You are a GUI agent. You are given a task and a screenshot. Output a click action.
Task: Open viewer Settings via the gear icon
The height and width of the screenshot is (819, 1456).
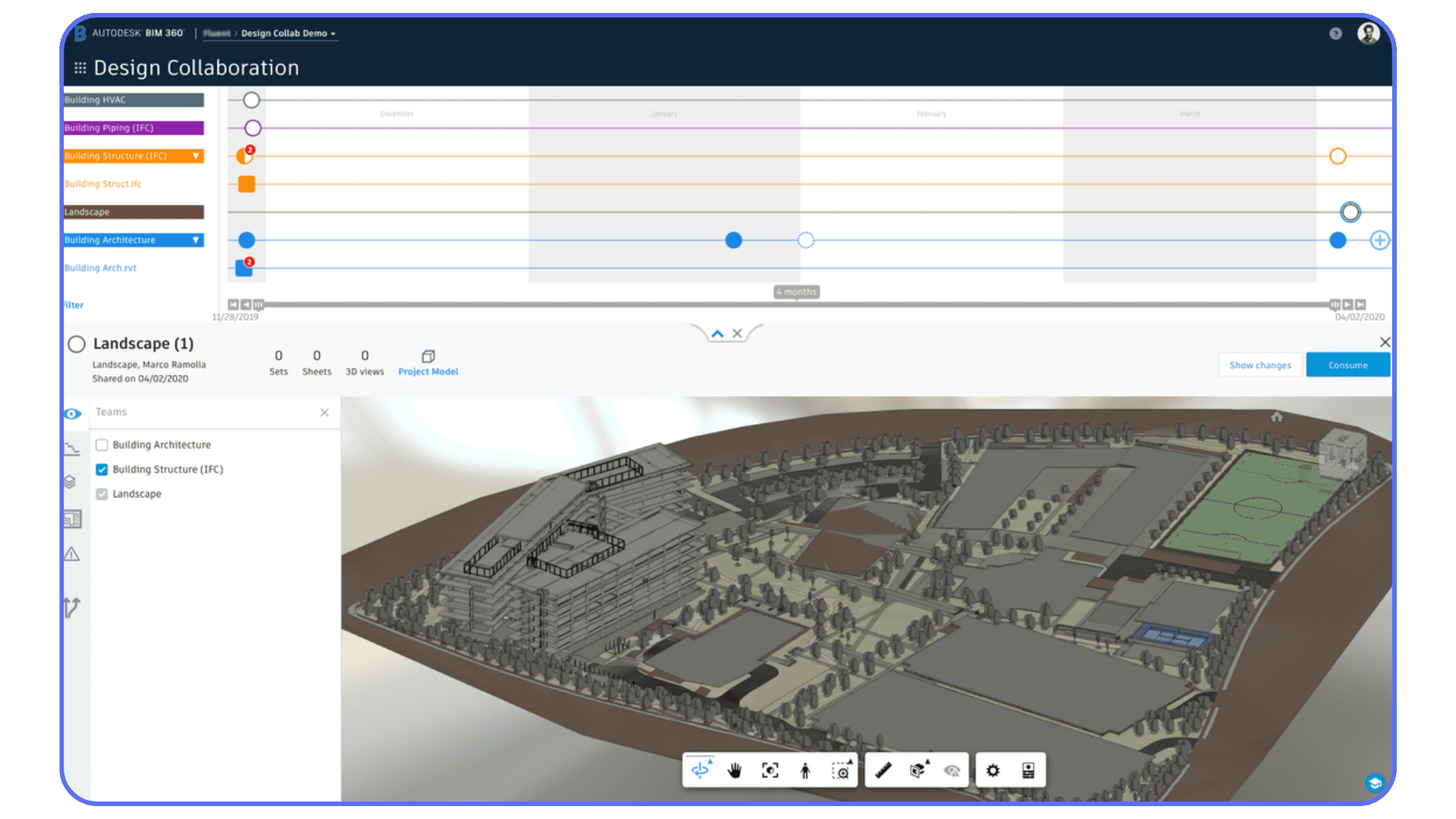pos(993,770)
